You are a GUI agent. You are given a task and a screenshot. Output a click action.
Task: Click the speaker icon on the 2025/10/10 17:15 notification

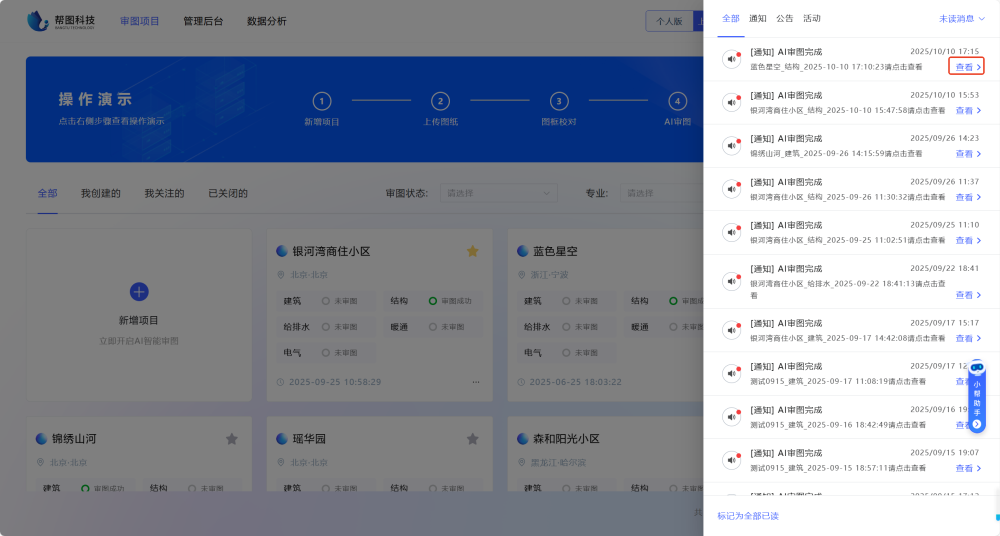732,60
